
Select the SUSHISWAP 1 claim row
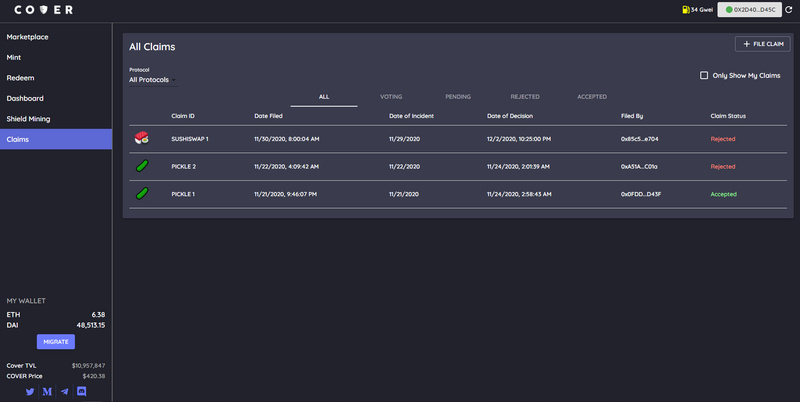pos(458,139)
